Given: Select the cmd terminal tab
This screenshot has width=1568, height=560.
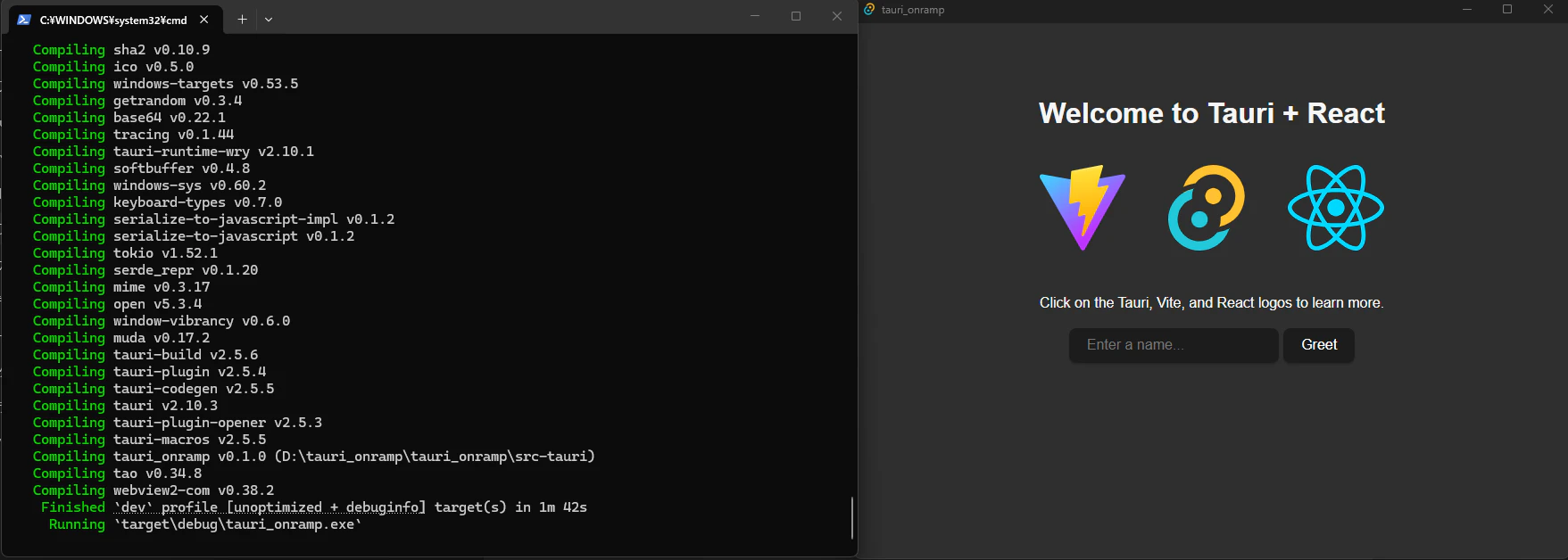Looking at the screenshot, I should [113, 20].
